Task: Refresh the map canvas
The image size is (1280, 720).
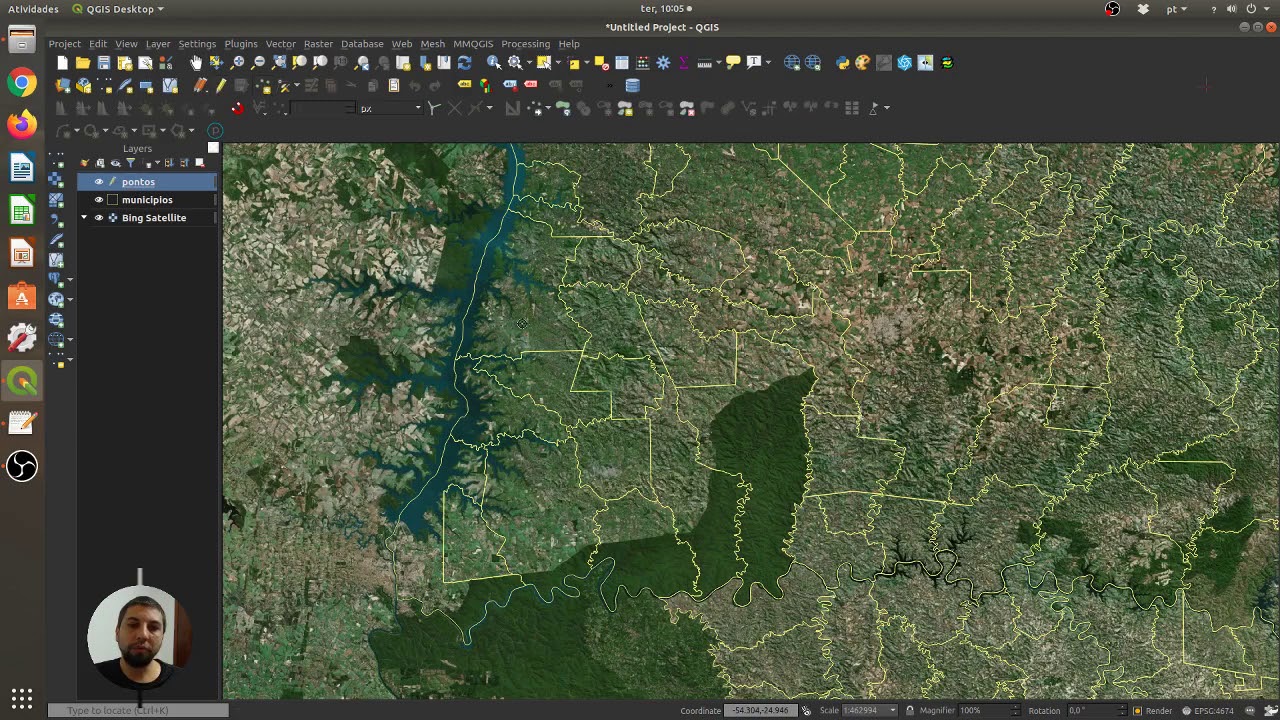Action: tap(465, 62)
